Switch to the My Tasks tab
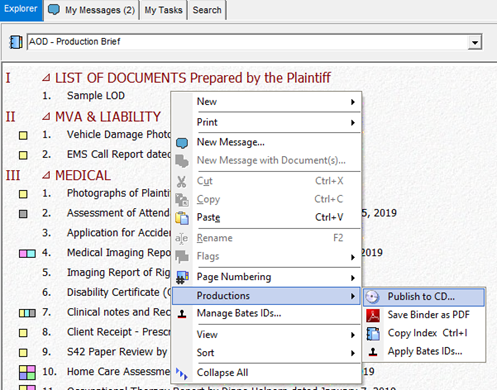Image resolution: width=497 pixels, height=390 pixels. (x=163, y=10)
